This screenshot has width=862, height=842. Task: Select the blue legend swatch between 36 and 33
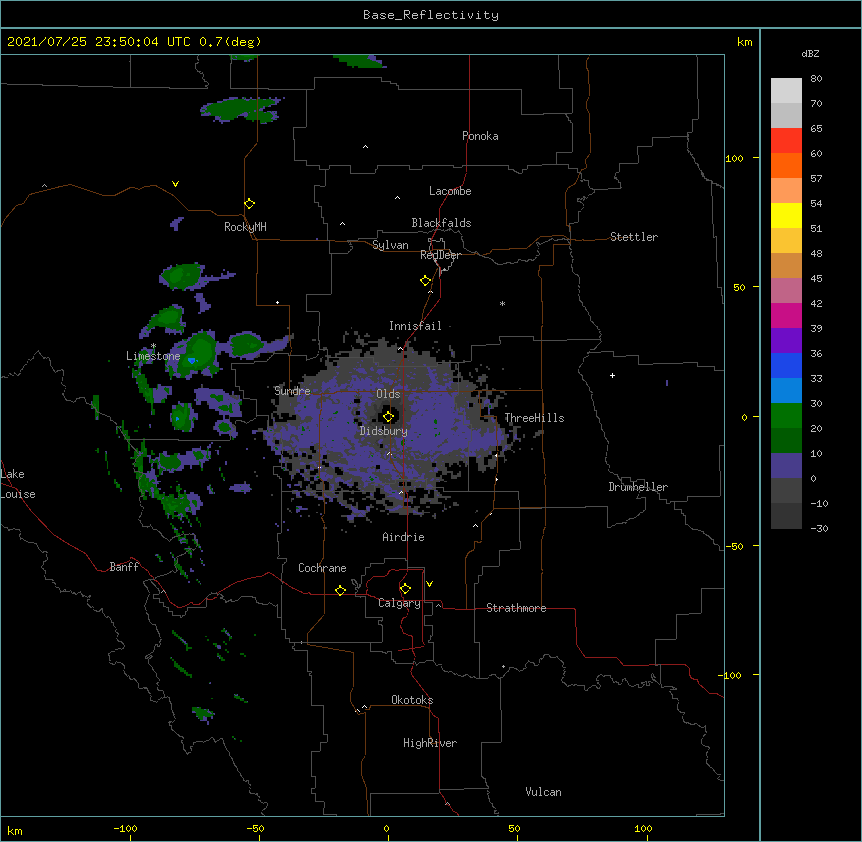point(786,365)
